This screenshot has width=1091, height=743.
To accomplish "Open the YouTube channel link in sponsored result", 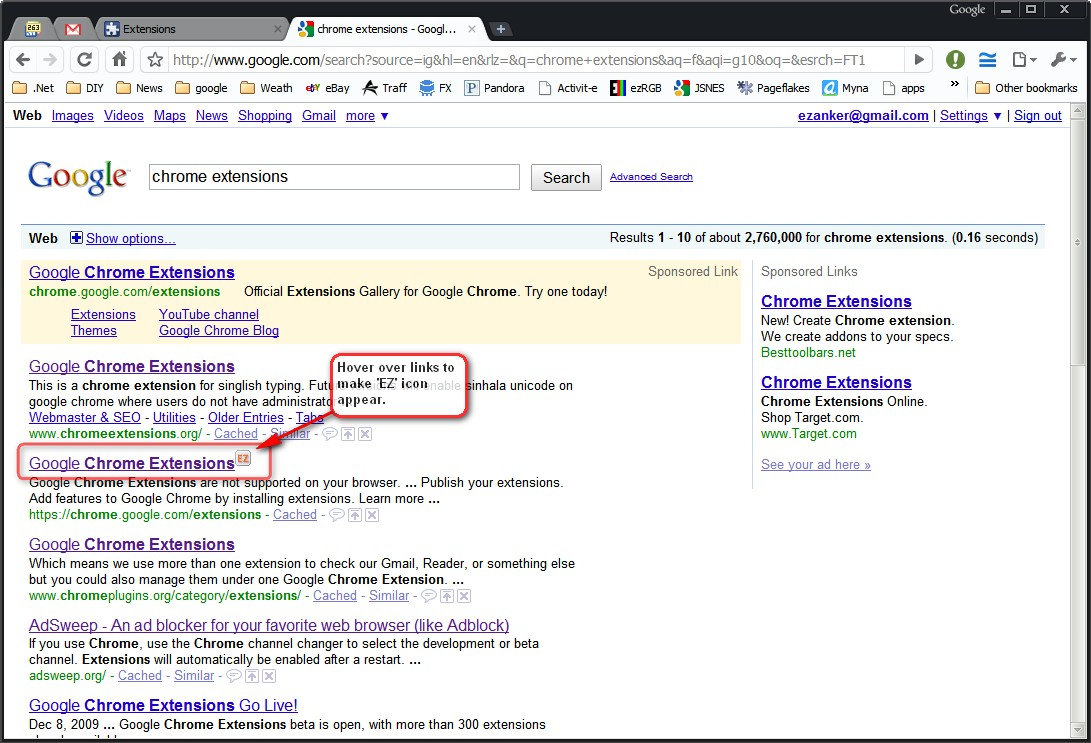I will click(209, 314).
